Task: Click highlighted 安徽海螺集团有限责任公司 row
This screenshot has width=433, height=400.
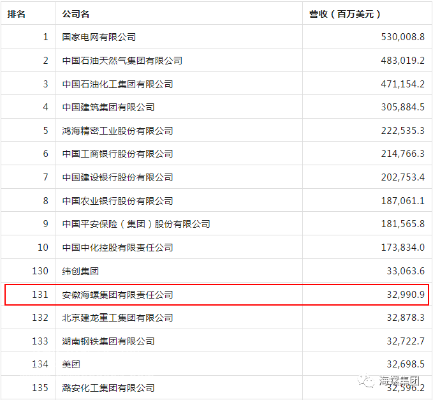Action: coord(217,294)
